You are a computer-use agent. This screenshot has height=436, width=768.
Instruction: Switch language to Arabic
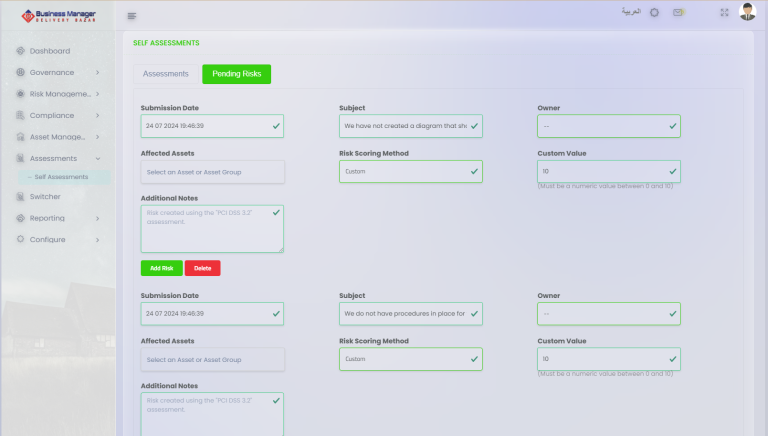click(x=630, y=13)
